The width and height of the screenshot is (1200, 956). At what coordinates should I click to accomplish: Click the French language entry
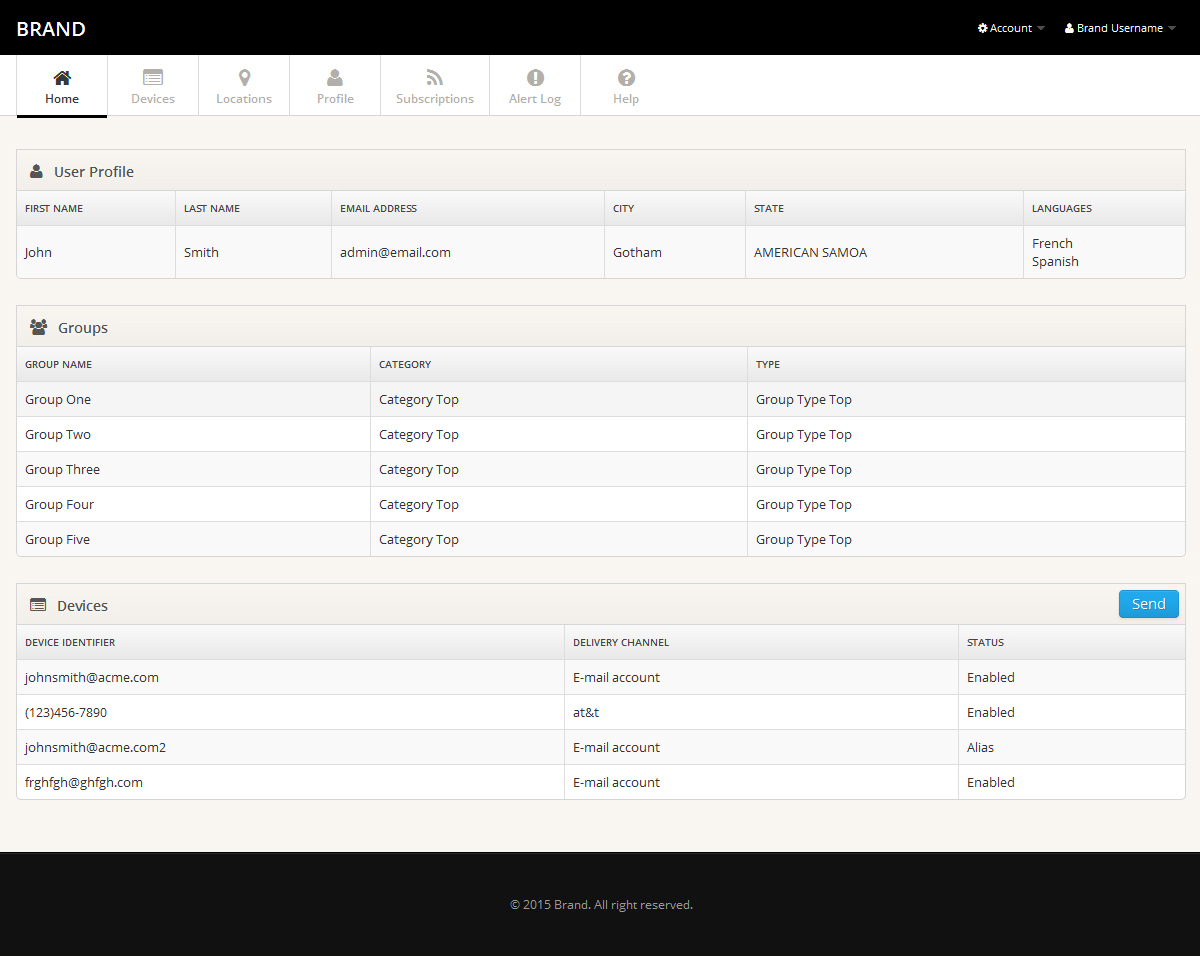[x=1052, y=243]
